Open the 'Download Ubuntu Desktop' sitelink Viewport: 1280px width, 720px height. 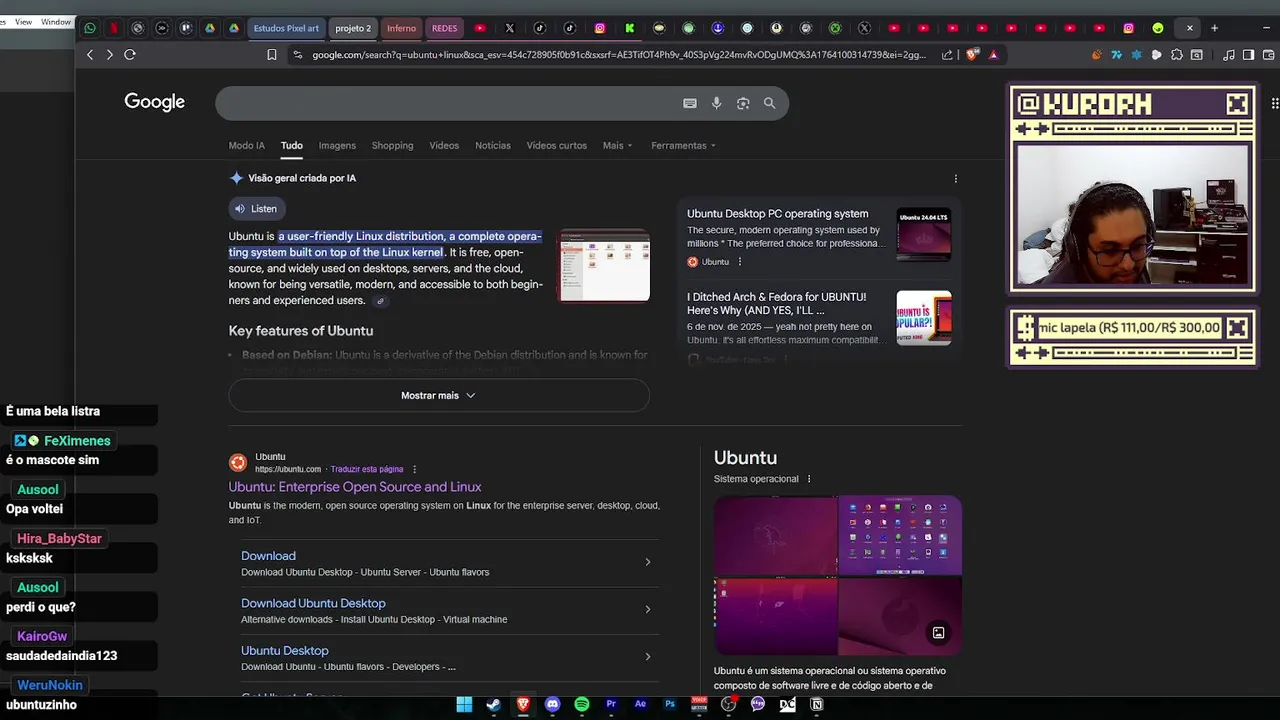313,603
